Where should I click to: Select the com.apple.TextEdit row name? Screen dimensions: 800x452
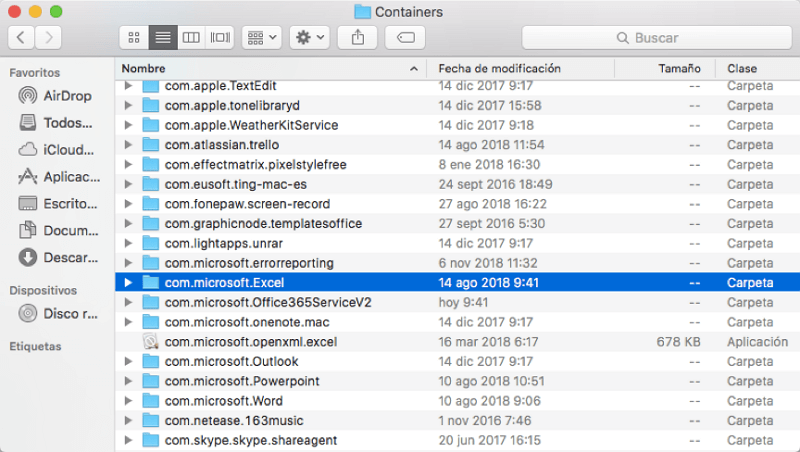[220, 86]
